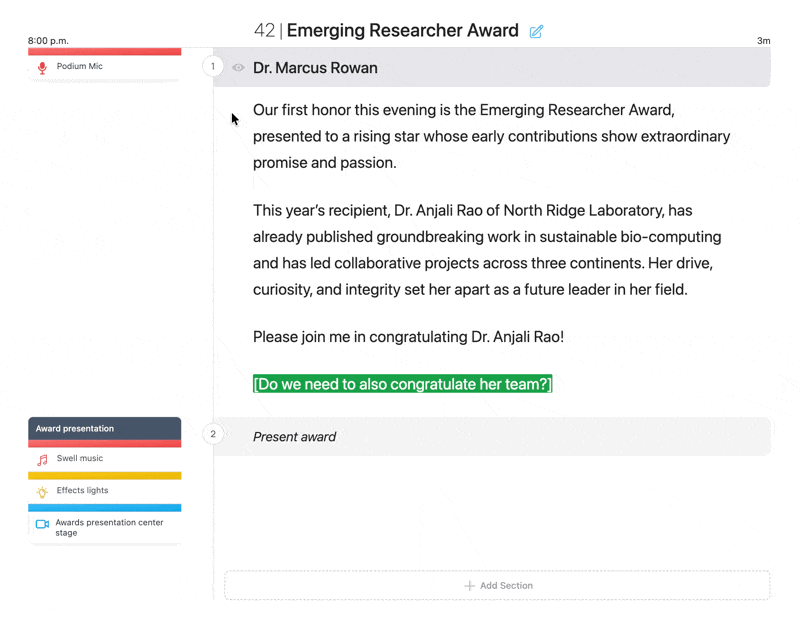This screenshot has width=800, height=643.
Task: Select the Effects lights cue
Action: click(104, 491)
